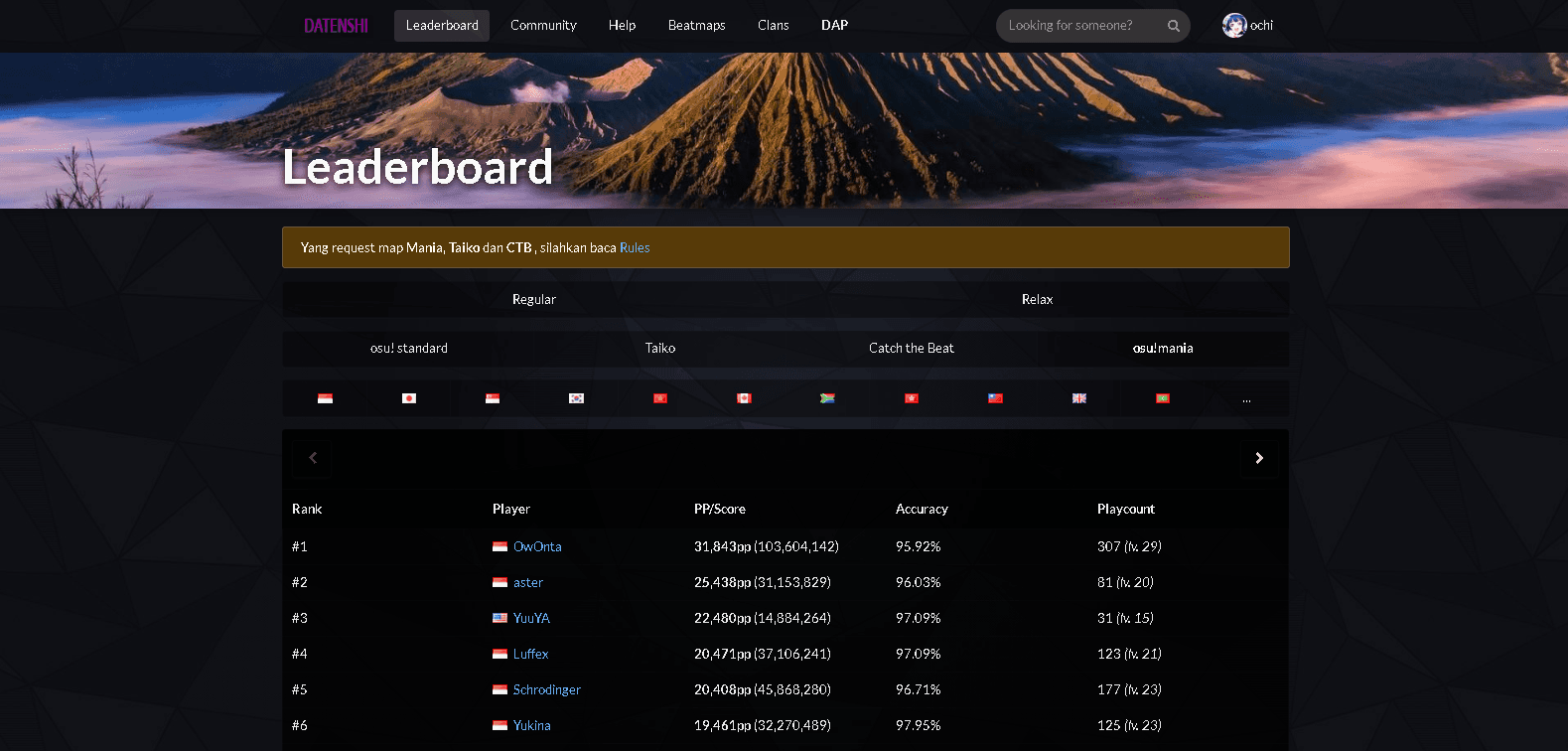The image size is (1568, 751).
Task: Switch to Regular leaderboard
Action: coord(534,299)
